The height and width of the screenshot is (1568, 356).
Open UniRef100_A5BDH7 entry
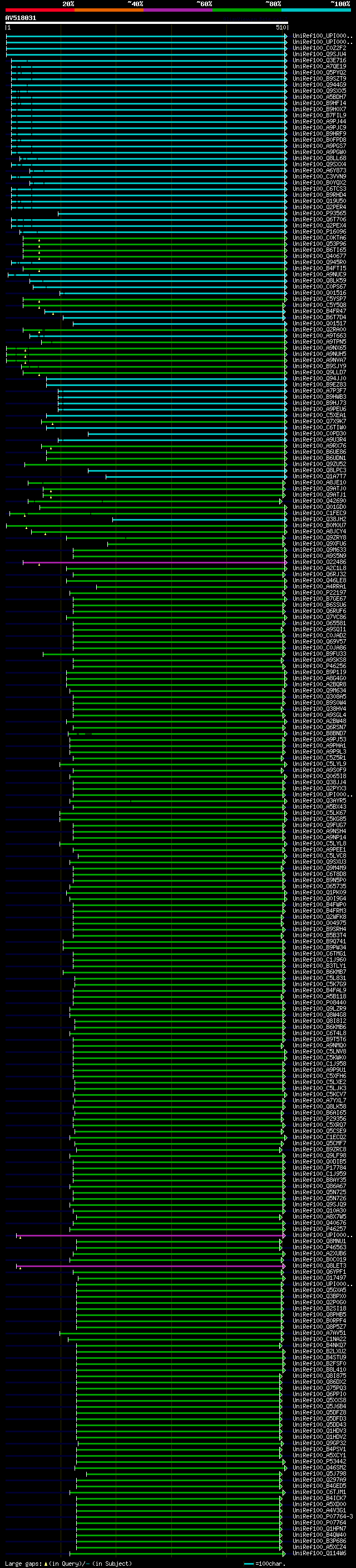(x=319, y=97)
